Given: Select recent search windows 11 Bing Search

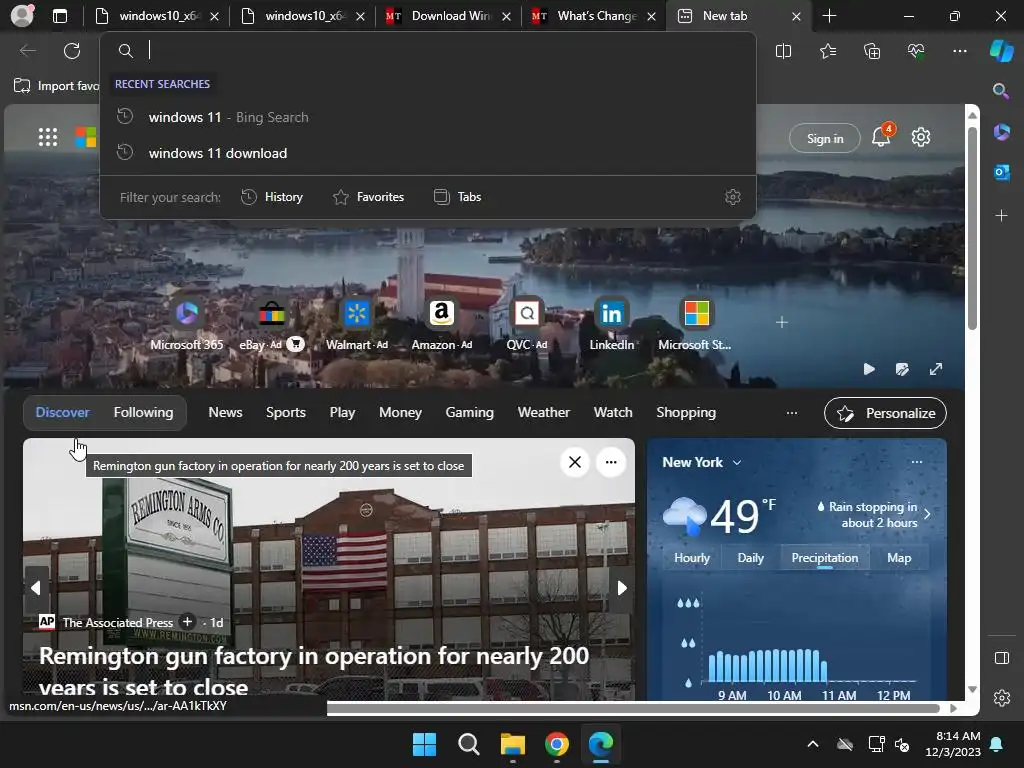Looking at the screenshot, I should click(x=428, y=118).
